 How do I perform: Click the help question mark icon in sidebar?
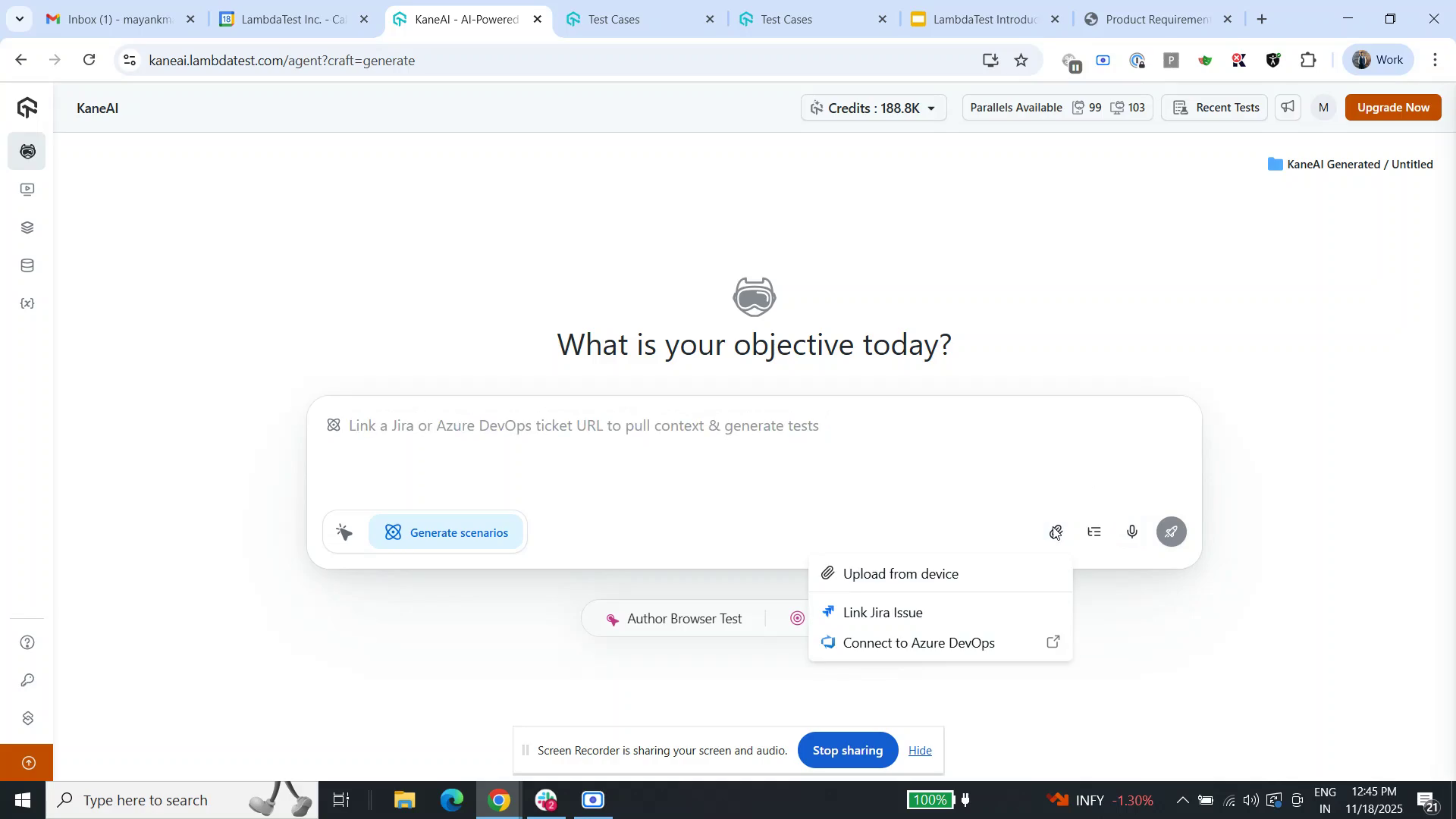point(27,642)
